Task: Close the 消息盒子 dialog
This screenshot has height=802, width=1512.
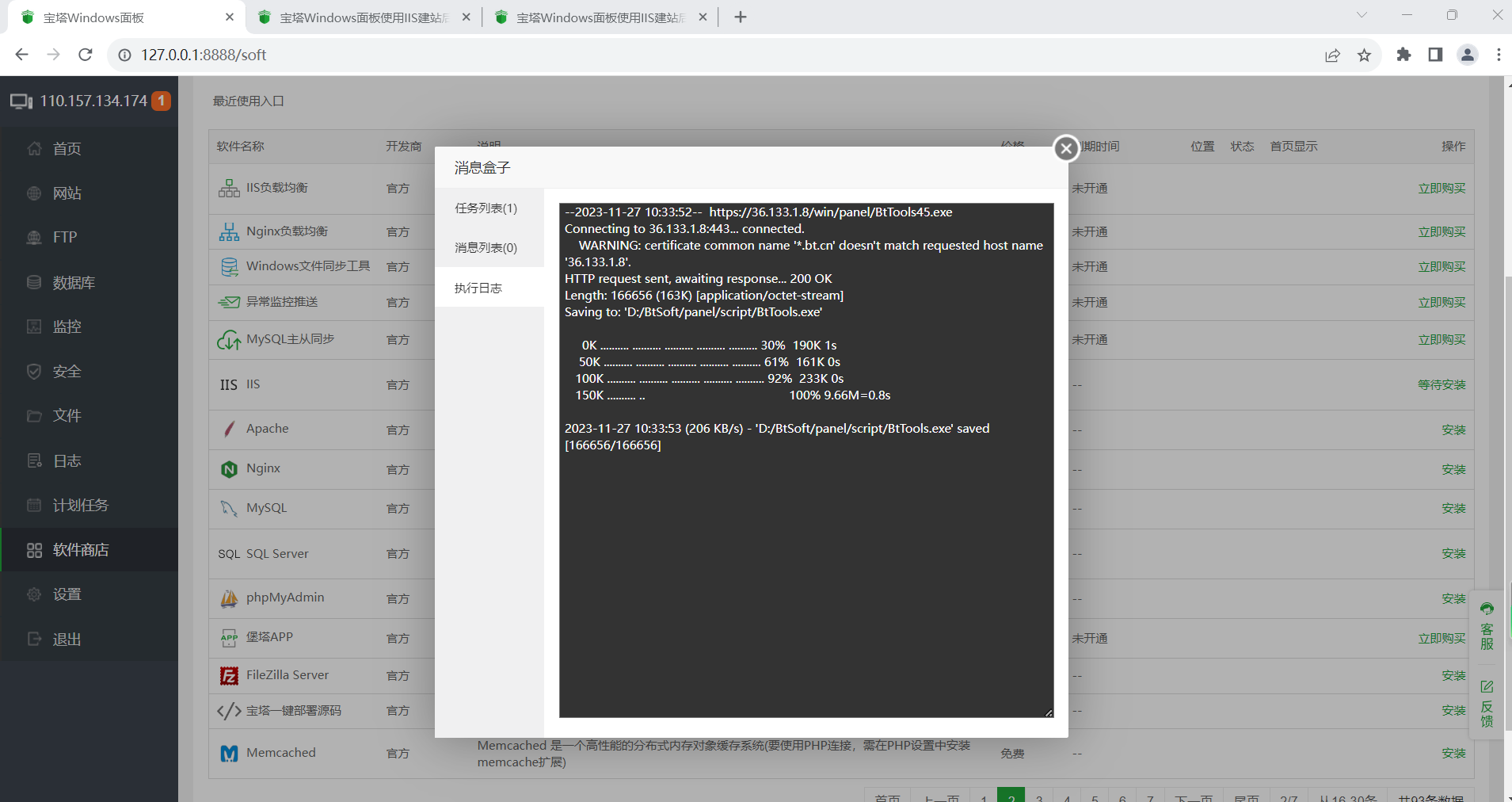Action: [1066, 147]
